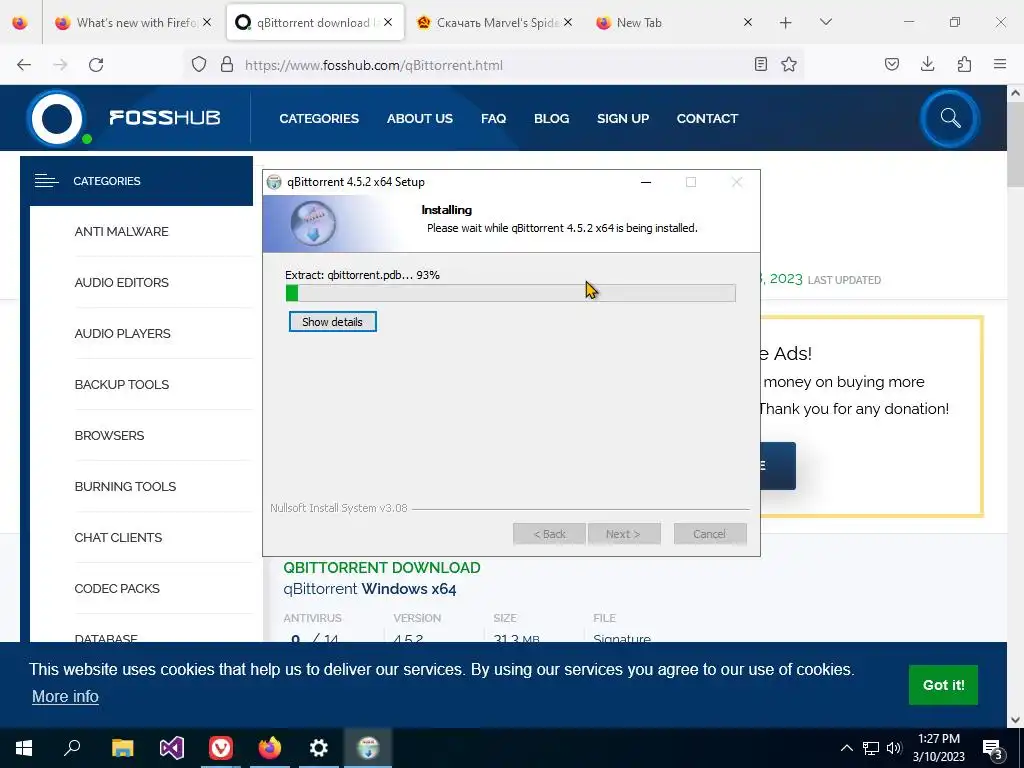Switch to the Скачать Marvel's Spider tab

pyautogui.click(x=496, y=23)
